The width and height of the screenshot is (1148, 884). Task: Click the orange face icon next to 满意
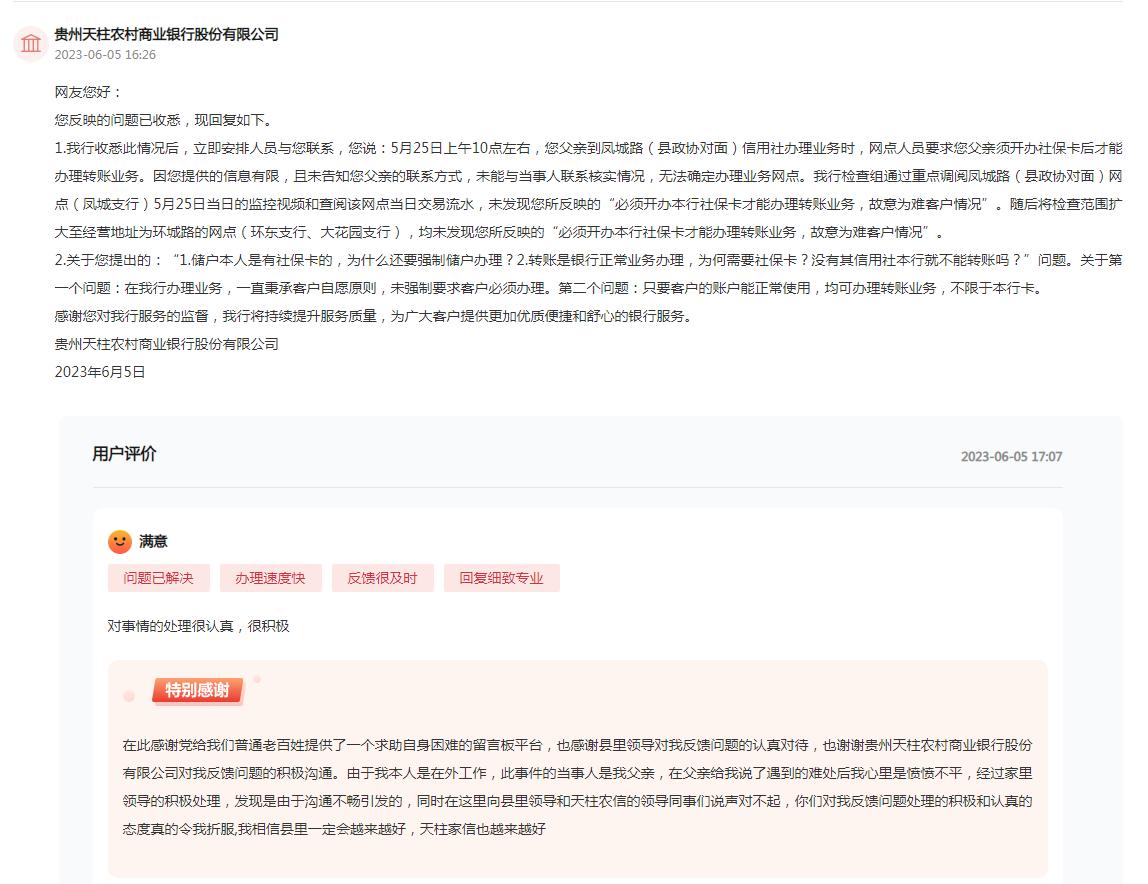tap(120, 540)
